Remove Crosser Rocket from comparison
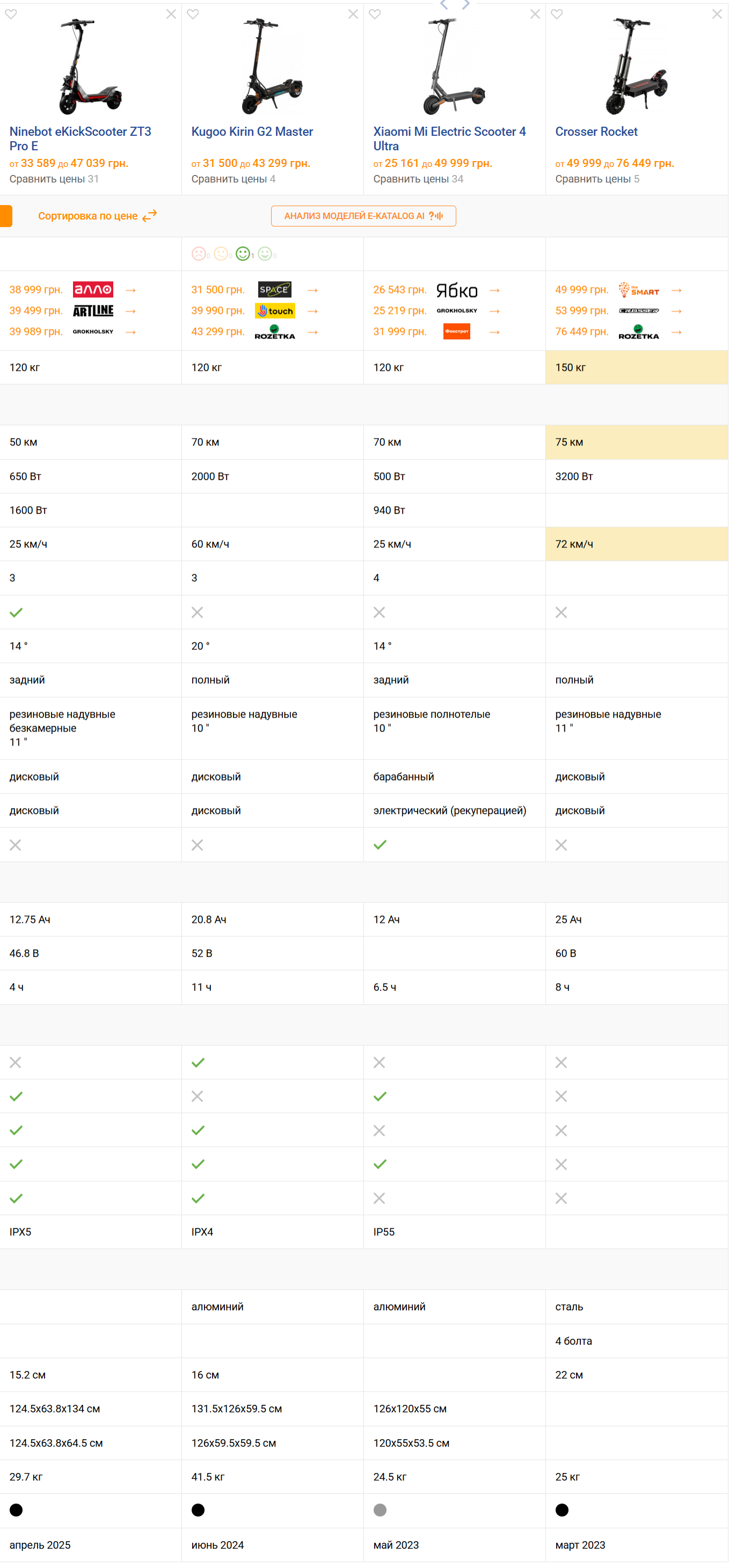 [x=717, y=14]
